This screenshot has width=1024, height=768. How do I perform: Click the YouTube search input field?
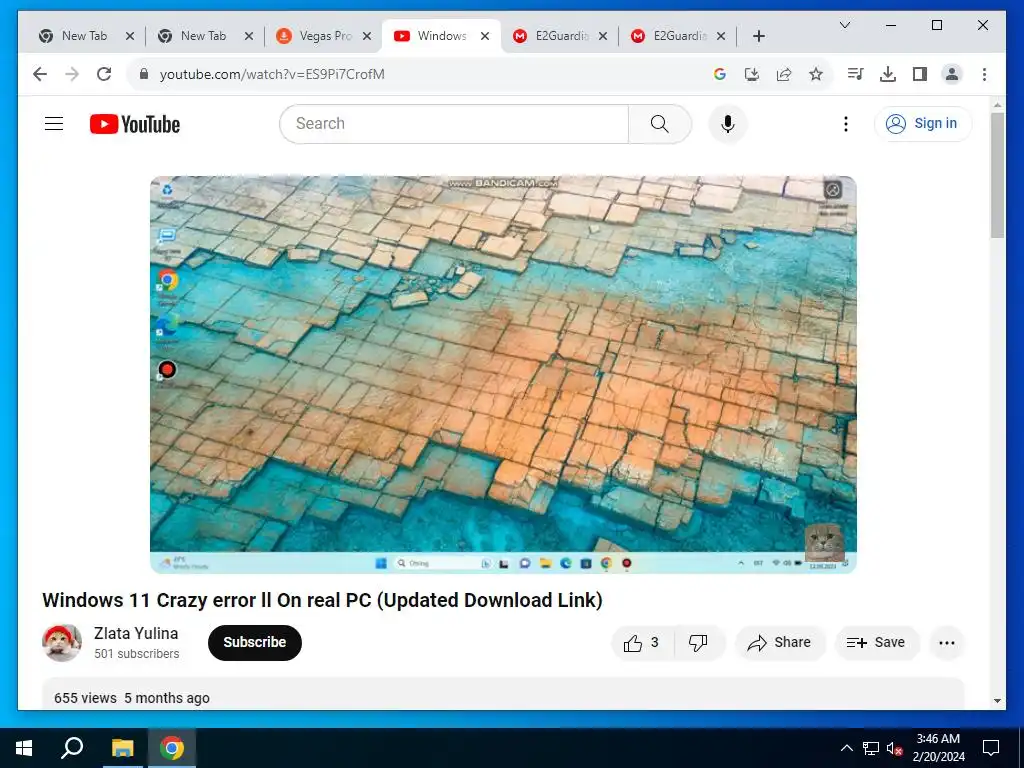coord(454,124)
